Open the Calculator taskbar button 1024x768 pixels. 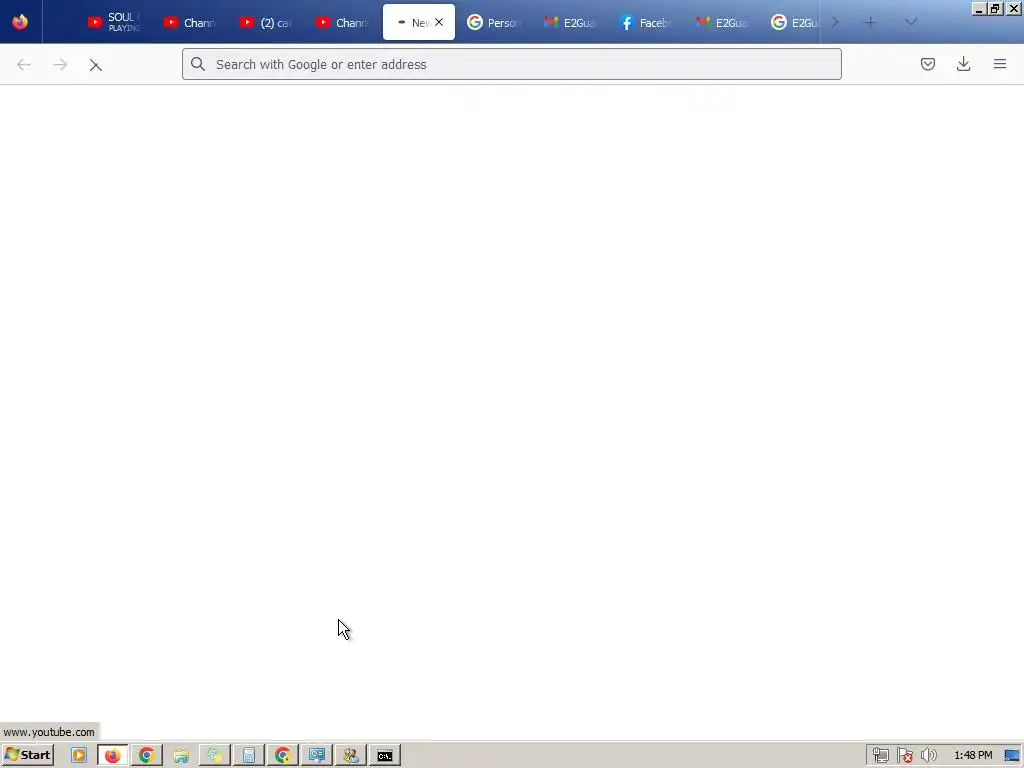tap(249, 755)
